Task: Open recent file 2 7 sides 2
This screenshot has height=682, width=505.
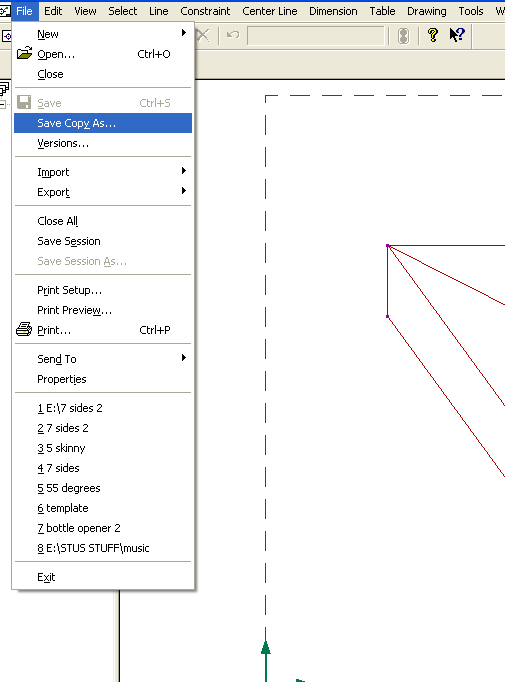Action: click(103, 428)
